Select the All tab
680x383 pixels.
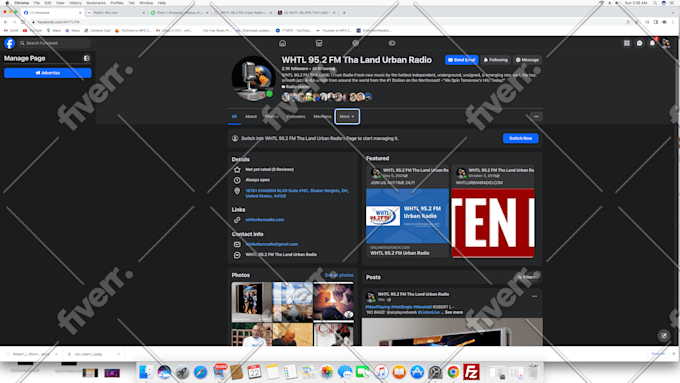tap(234, 116)
